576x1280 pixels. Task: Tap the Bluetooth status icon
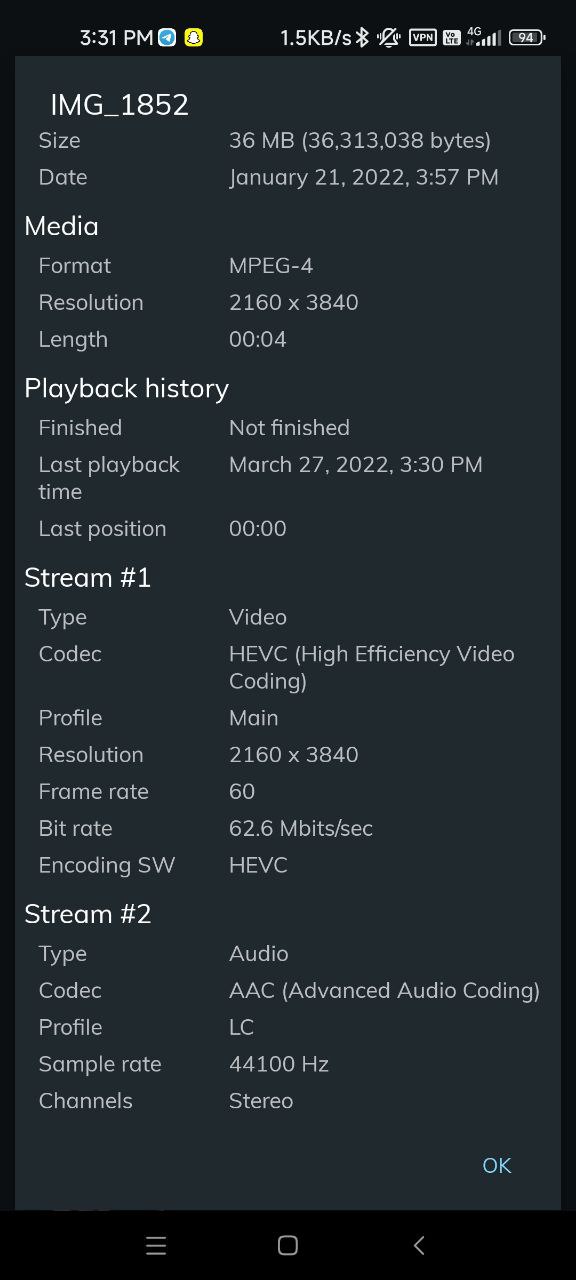[362, 38]
